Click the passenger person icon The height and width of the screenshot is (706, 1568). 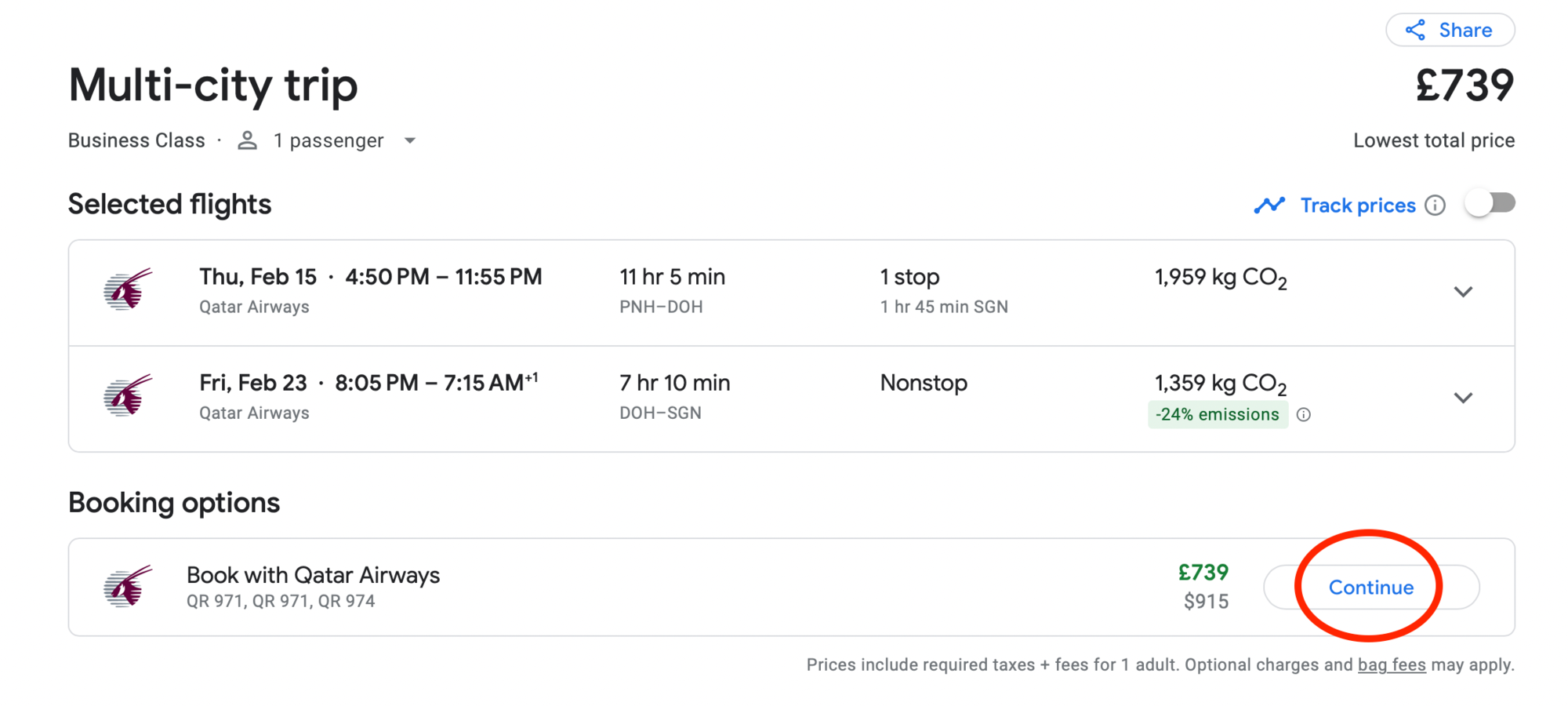coord(248,140)
